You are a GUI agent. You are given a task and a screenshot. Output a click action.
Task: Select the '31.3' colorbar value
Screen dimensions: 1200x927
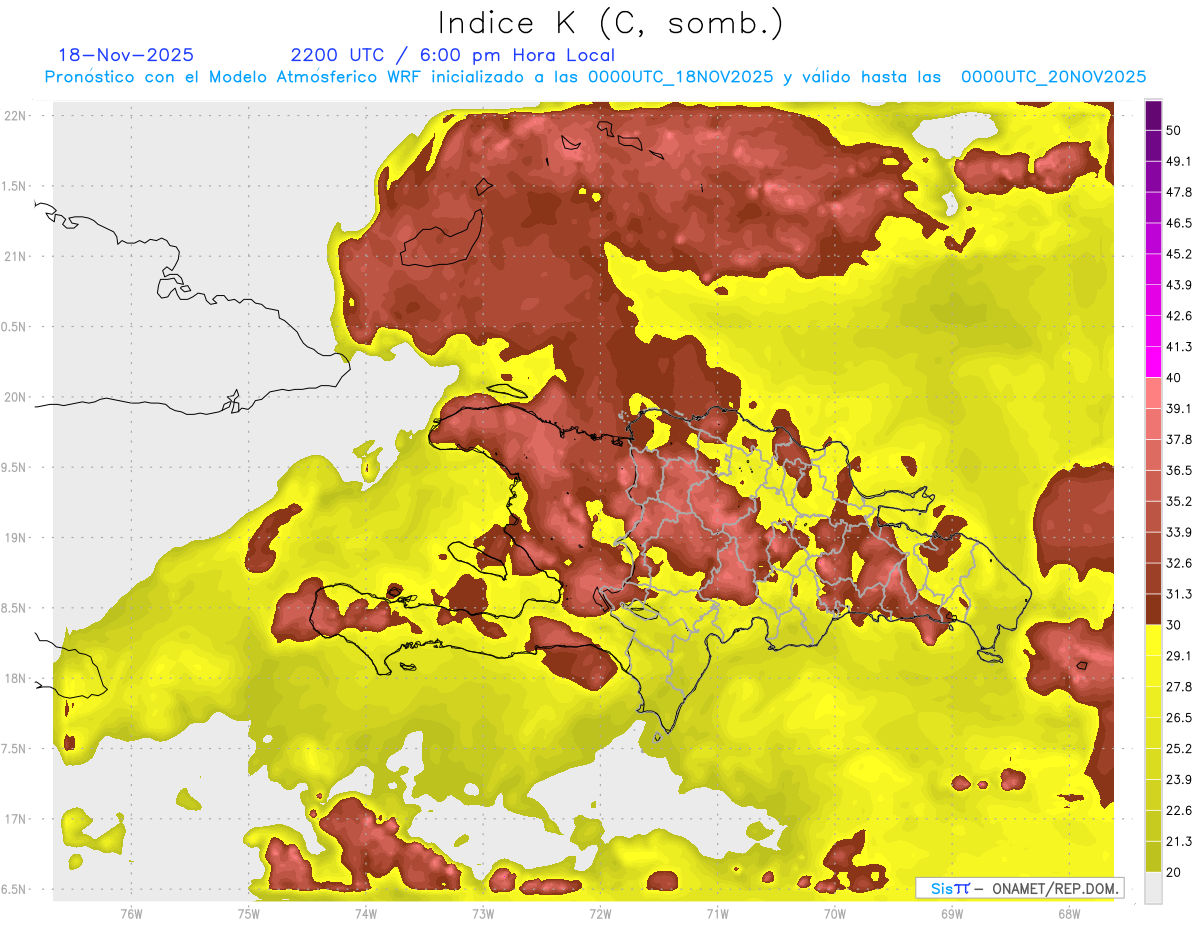pyautogui.click(x=1179, y=594)
